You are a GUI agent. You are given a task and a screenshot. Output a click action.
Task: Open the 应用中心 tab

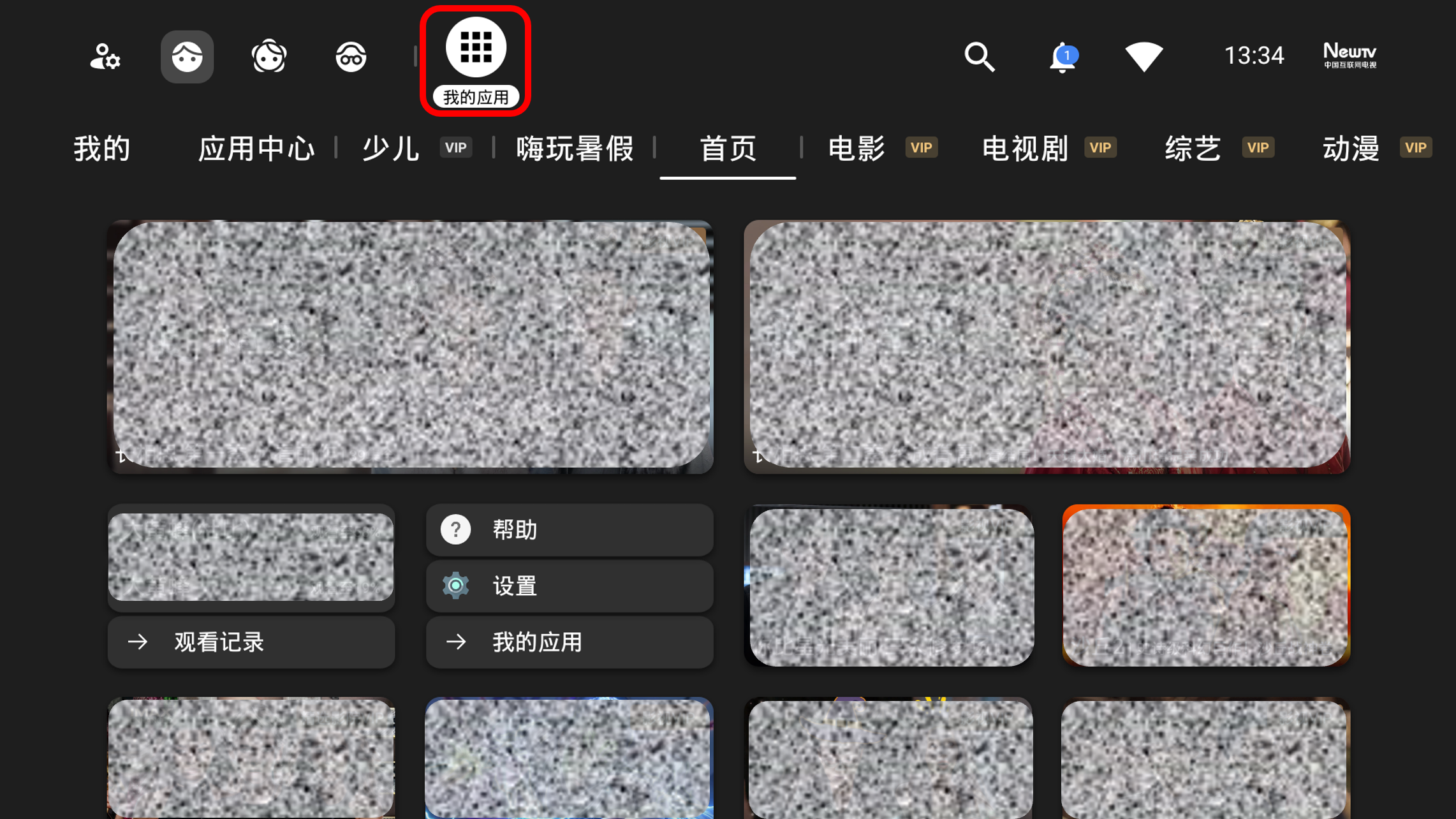tap(256, 149)
